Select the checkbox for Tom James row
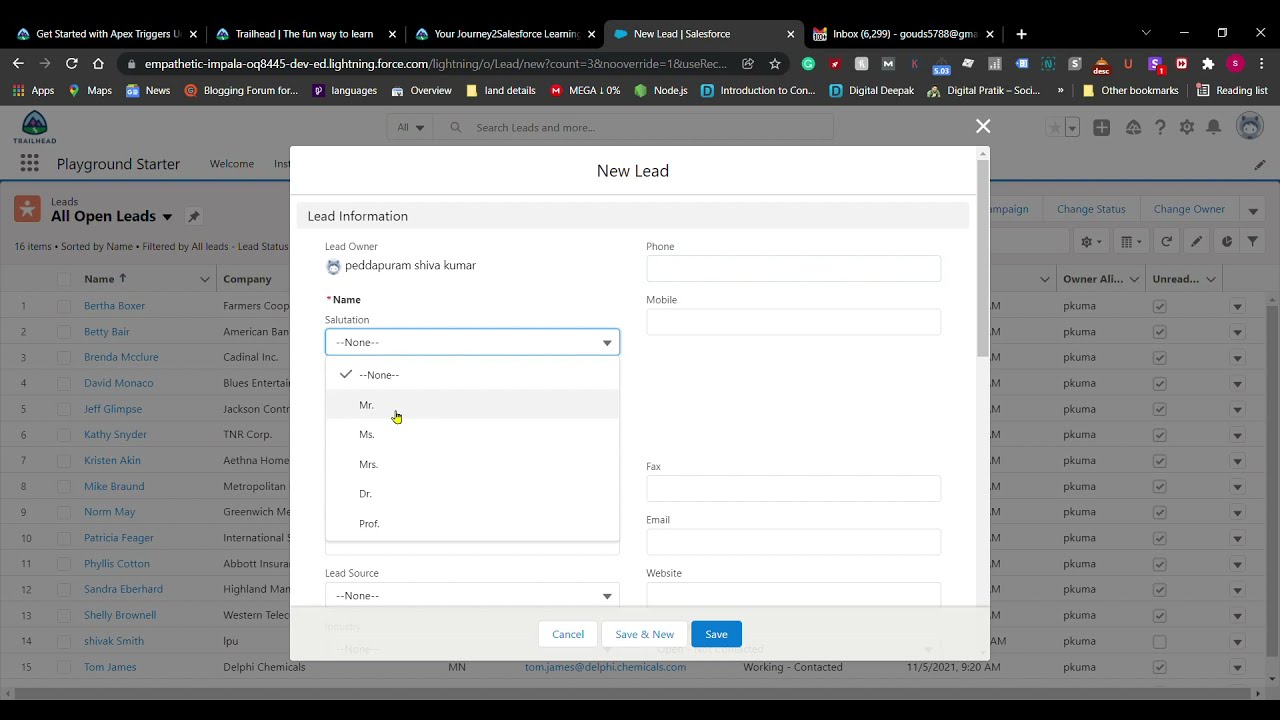1280x720 pixels. 64,667
